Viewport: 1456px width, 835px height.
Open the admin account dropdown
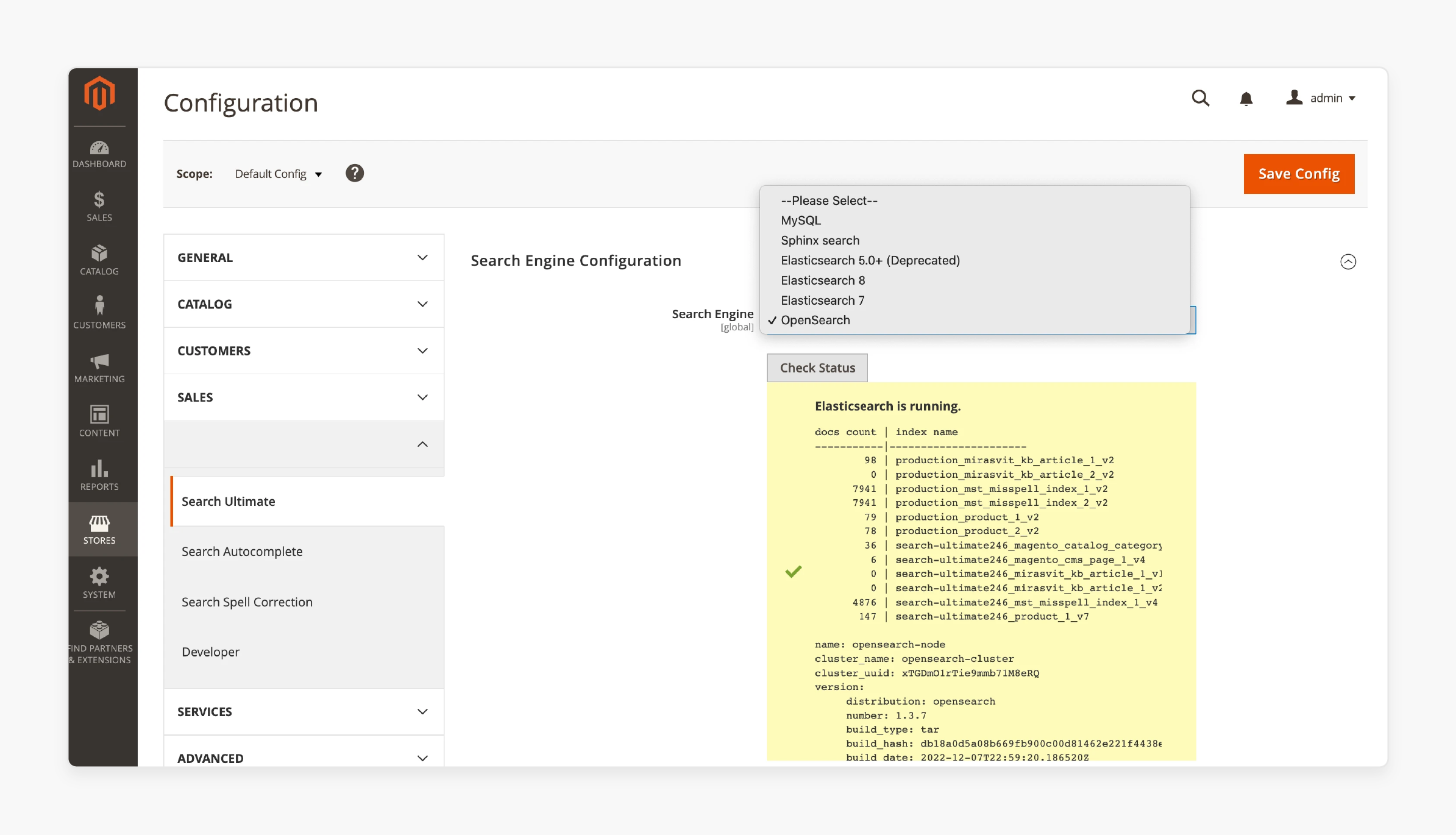pyautogui.click(x=1321, y=98)
